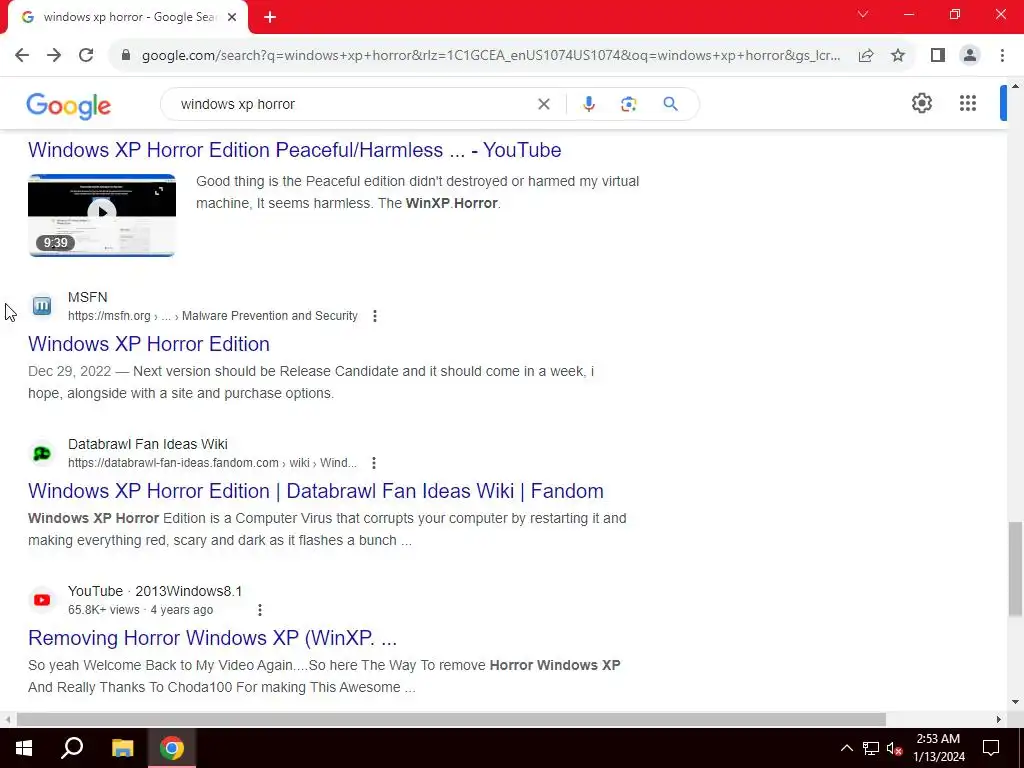Open 'Removing Horror Windows XP (WinXP. ...' link
Image resolution: width=1024 pixels, height=768 pixels.
pos(212,638)
